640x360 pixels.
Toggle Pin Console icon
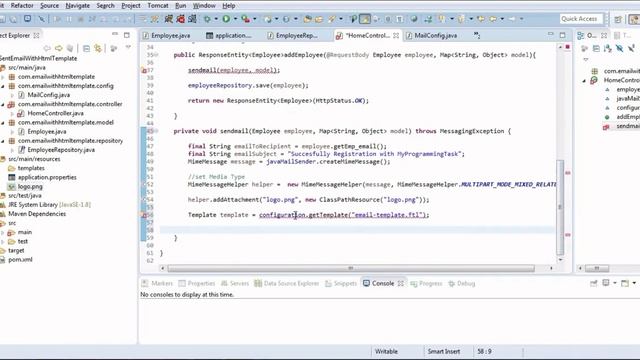tap(594, 283)
